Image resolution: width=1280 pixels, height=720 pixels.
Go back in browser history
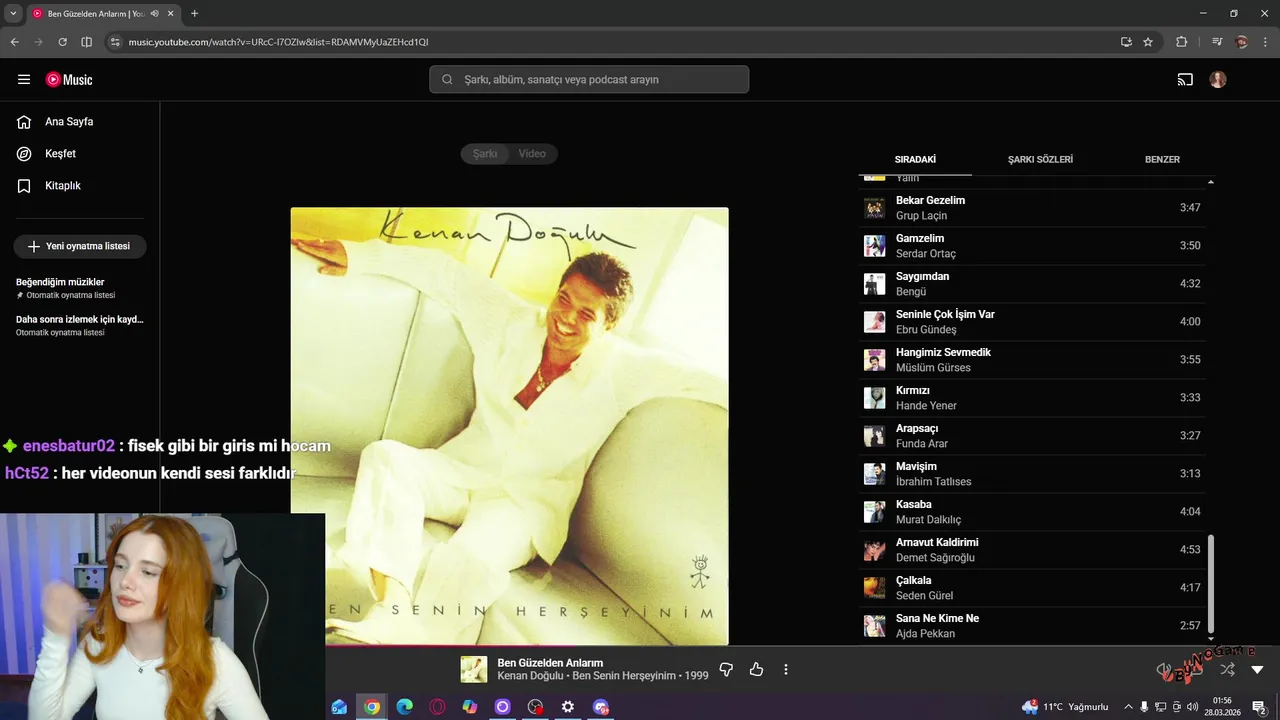(x=14, y=42)
